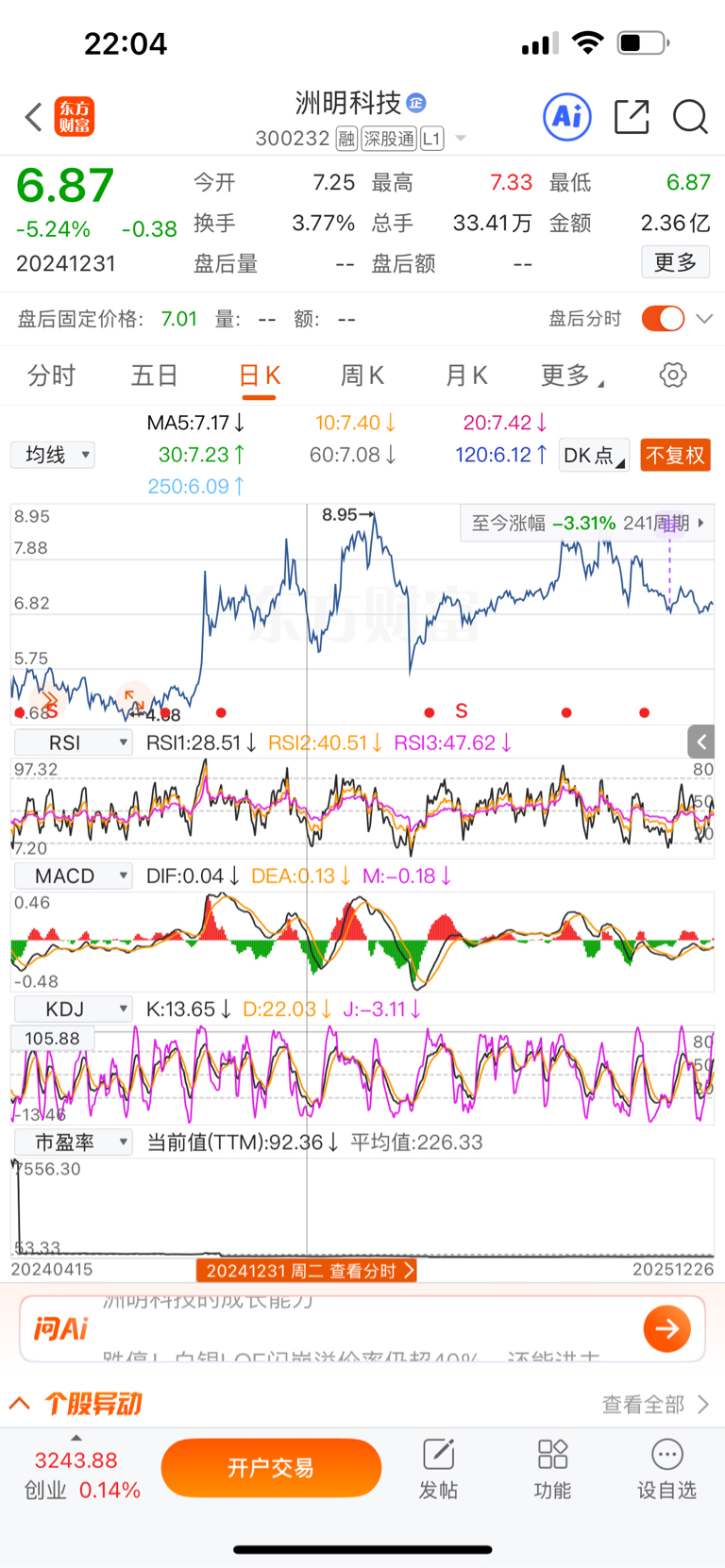This screenshot has height=1568, width=725.
Task: Tap the 250:6.09 moving average value
Action: pos(196,486)
